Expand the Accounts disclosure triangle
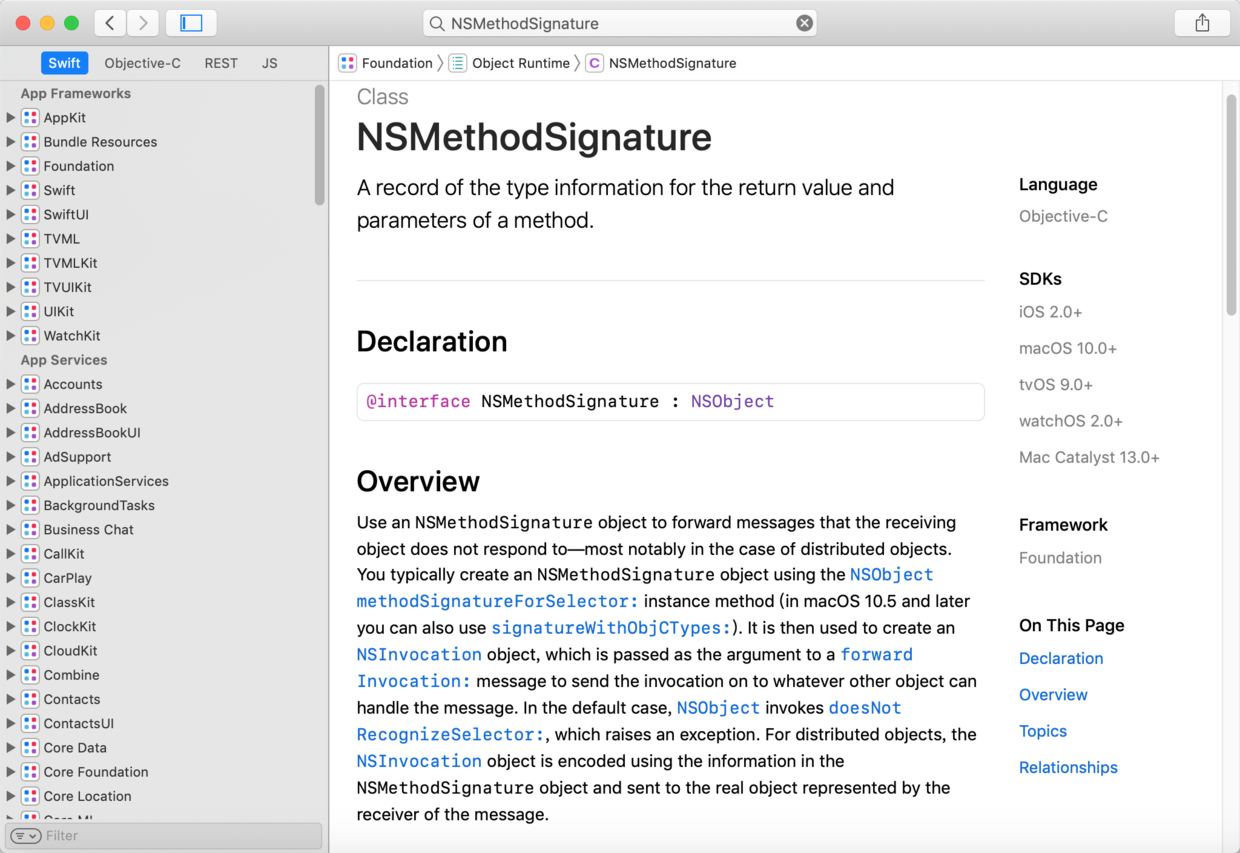 11,384
